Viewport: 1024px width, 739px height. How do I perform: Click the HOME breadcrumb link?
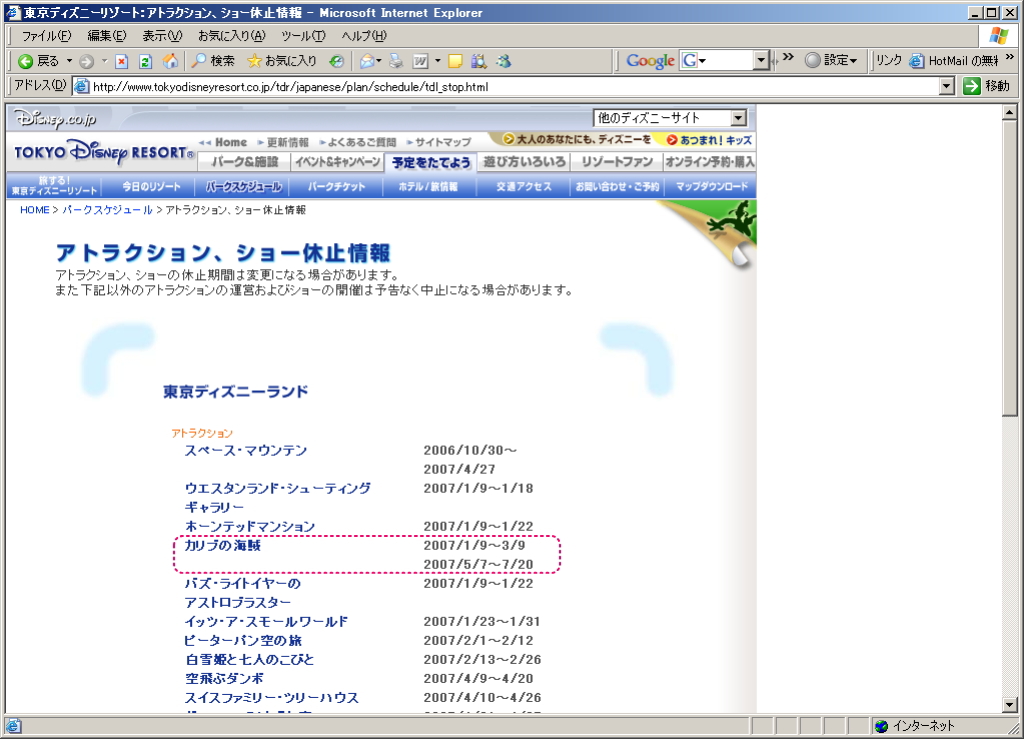coord(35,210)
